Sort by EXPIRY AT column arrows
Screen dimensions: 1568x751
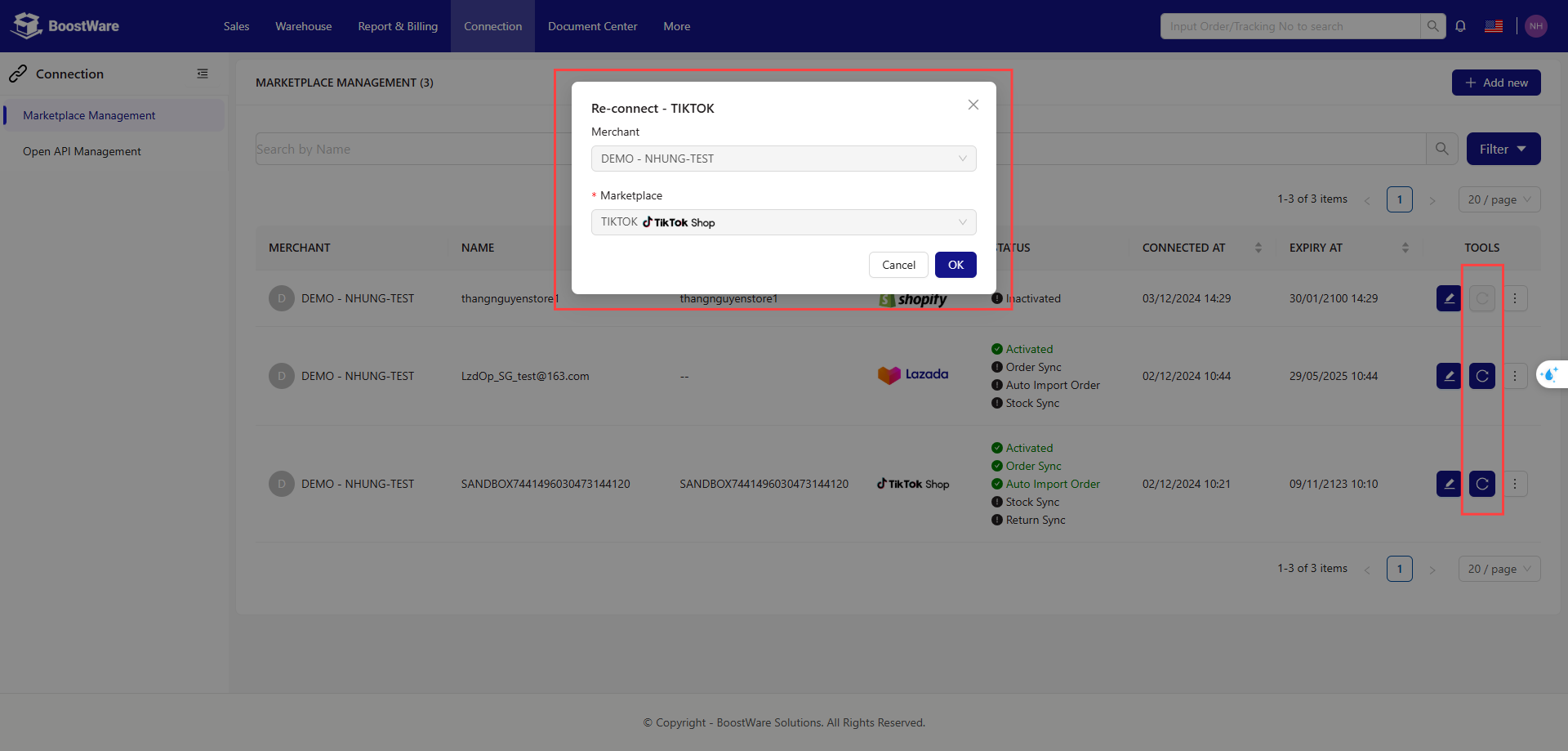click(x=1405, y=248)
